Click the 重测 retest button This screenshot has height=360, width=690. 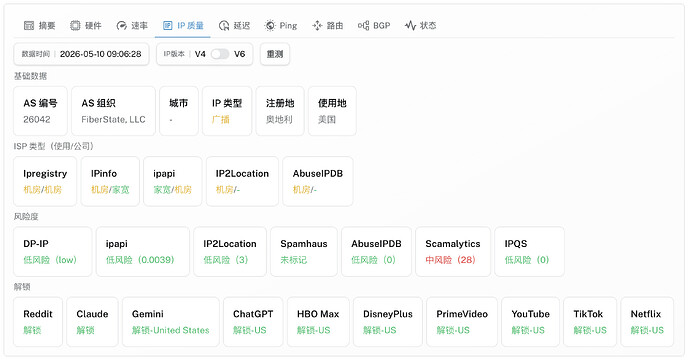275,54
